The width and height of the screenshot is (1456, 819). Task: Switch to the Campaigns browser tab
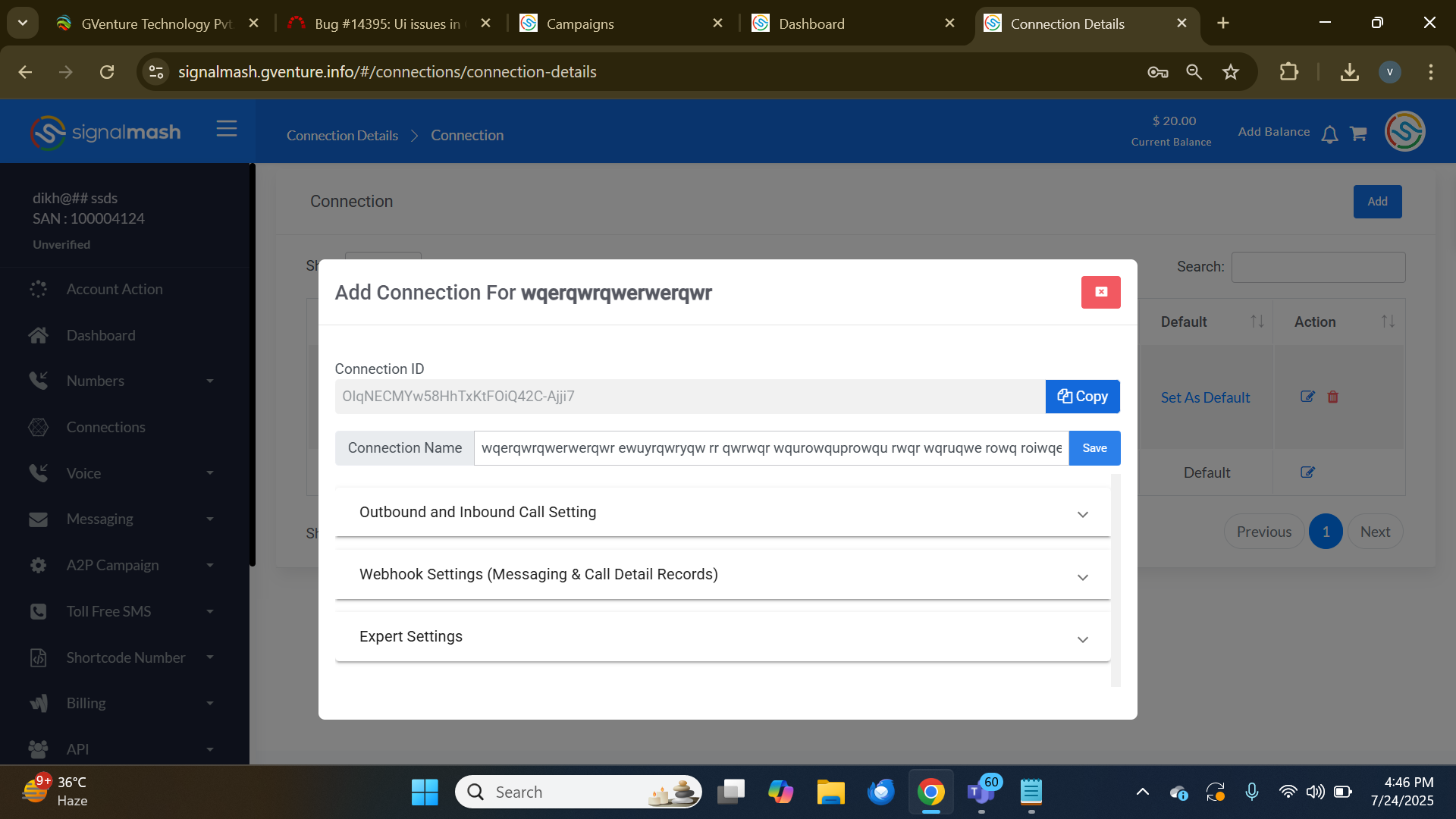tap(580, 24)
